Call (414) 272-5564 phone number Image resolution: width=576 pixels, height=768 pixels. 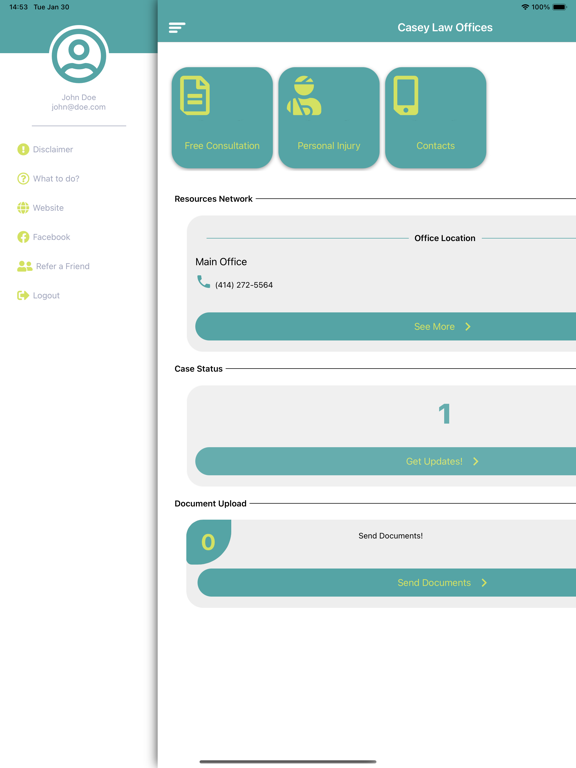coord(244,285)
